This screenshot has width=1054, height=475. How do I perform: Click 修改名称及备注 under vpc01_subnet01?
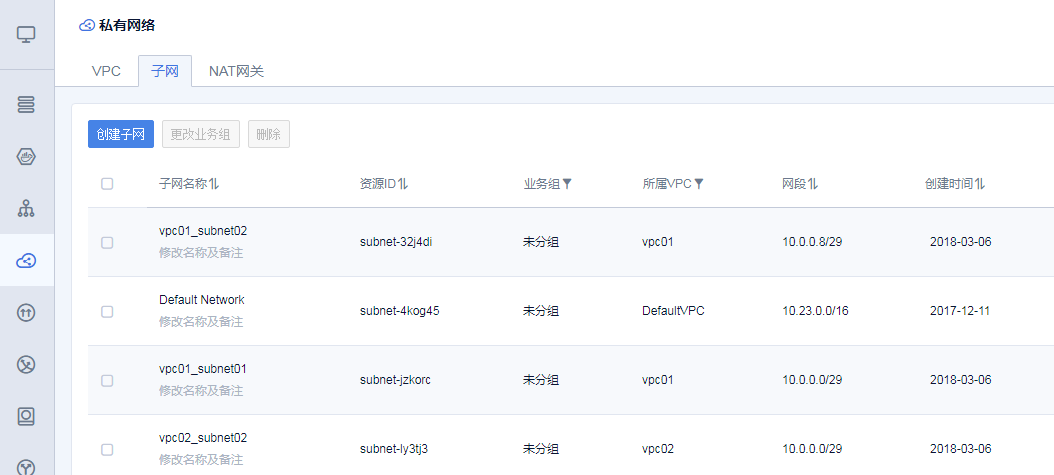pyautogui.click(x=201, y=390)
